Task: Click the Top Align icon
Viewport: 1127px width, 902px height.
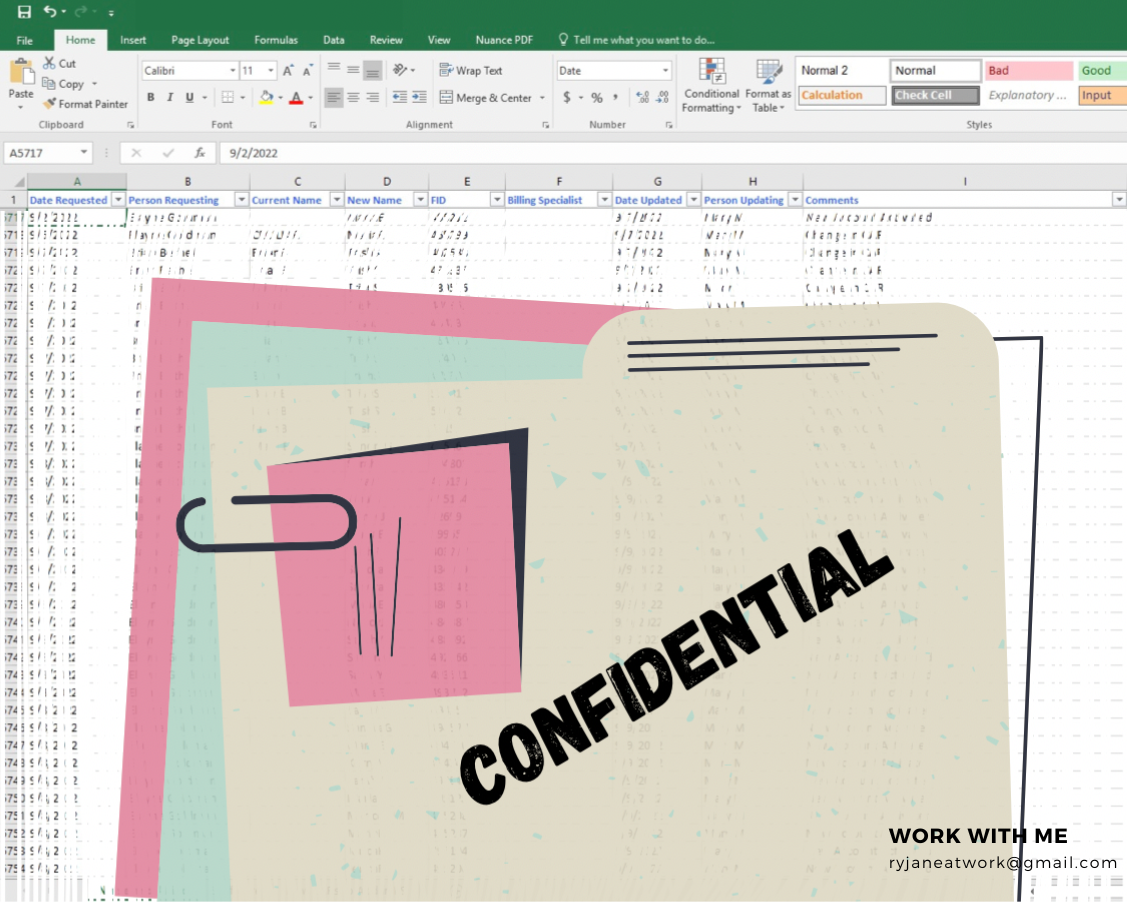Action: click(334, 70)
